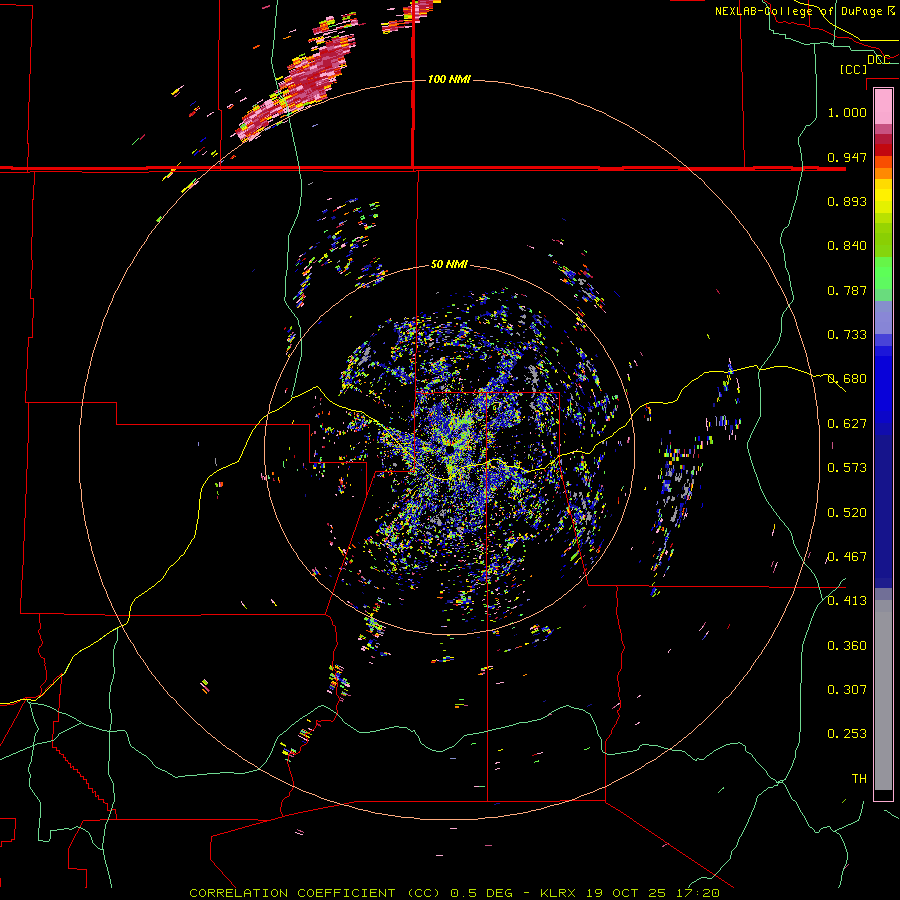Pick the bright green band of color scale

[x=883, y=273]
